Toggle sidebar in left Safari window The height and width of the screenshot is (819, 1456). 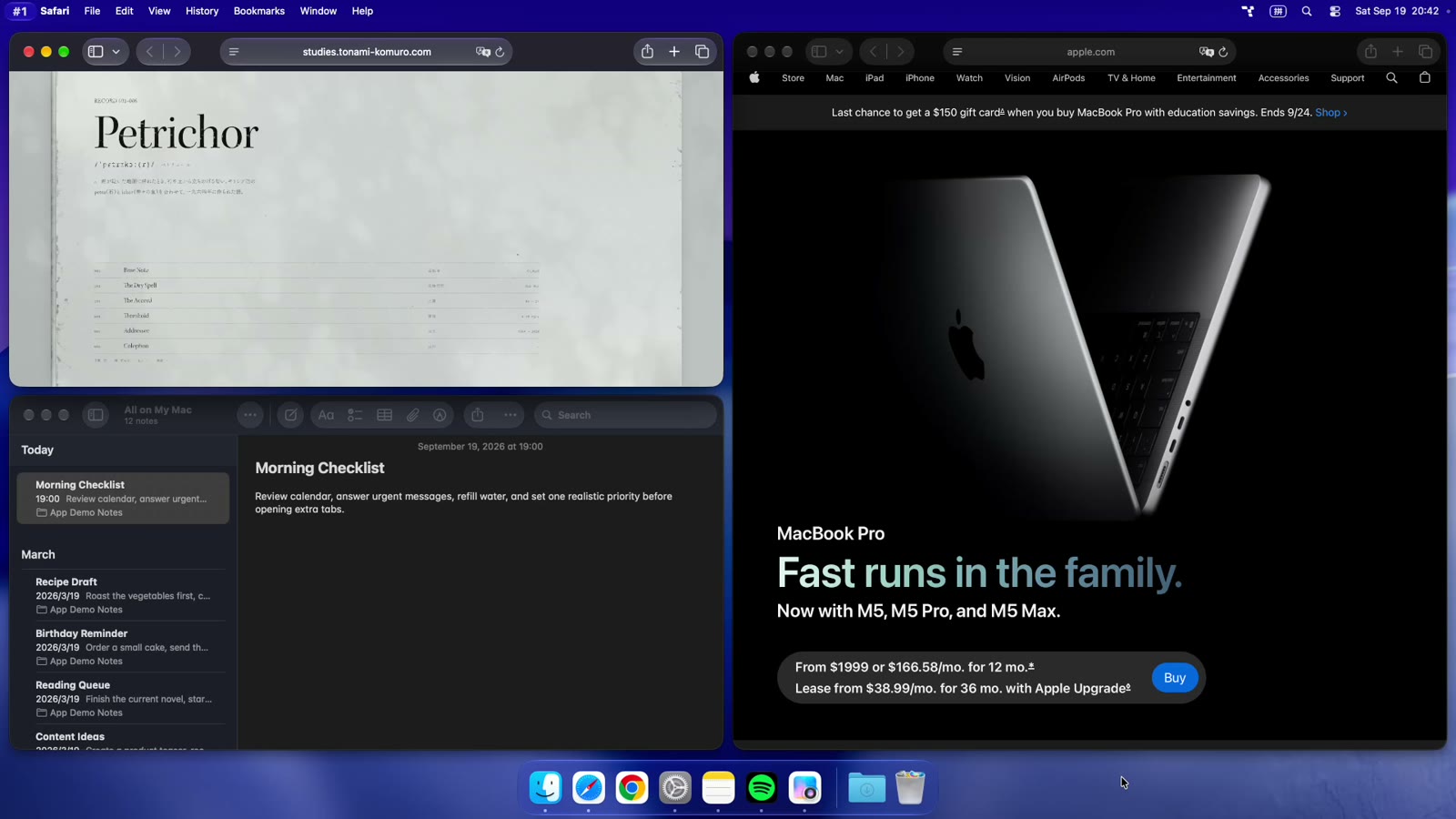point(96,52)
